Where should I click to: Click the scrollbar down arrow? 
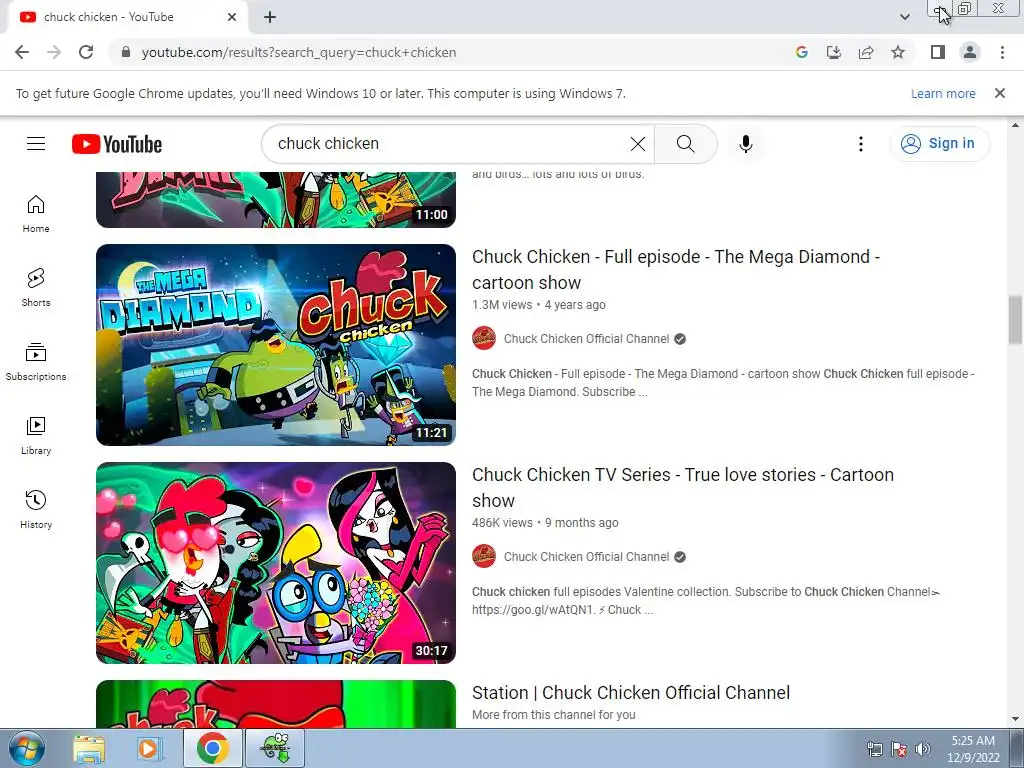click(1015, 720)
